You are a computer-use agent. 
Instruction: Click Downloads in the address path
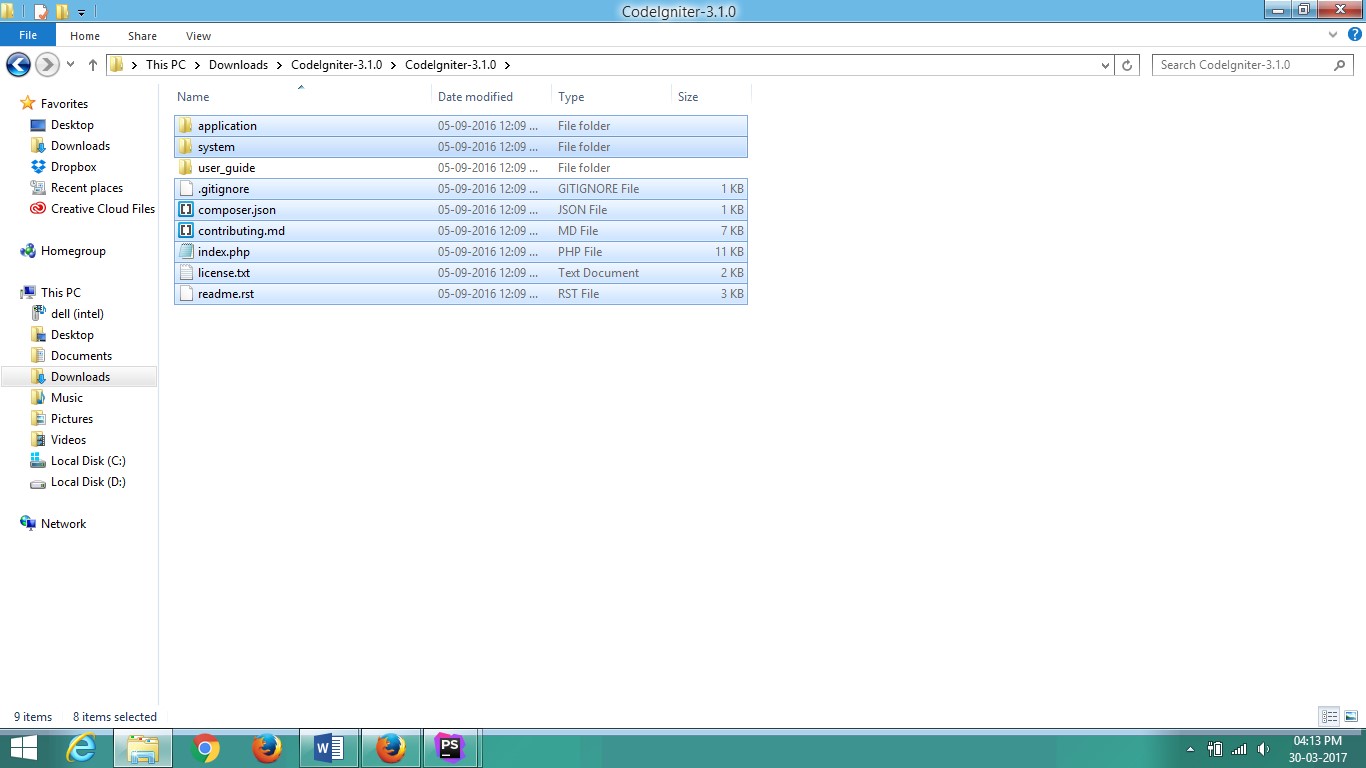(x=238, y=65)
